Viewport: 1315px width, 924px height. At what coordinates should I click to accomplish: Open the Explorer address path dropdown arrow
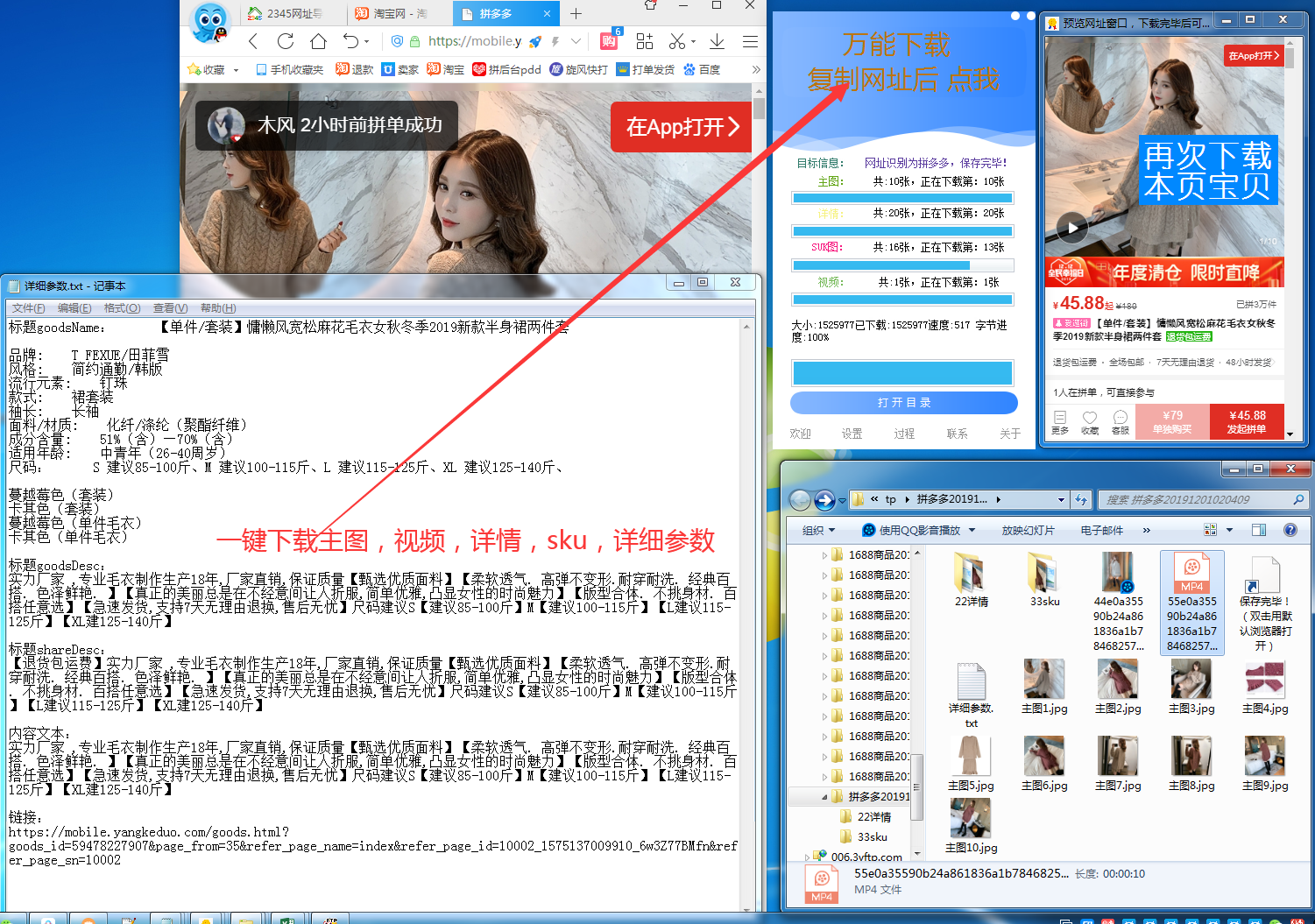1062,500
